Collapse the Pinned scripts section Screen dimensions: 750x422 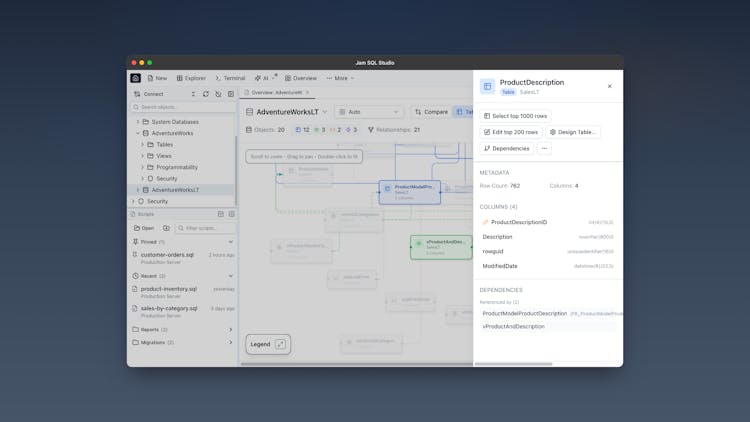pos(230,242)
